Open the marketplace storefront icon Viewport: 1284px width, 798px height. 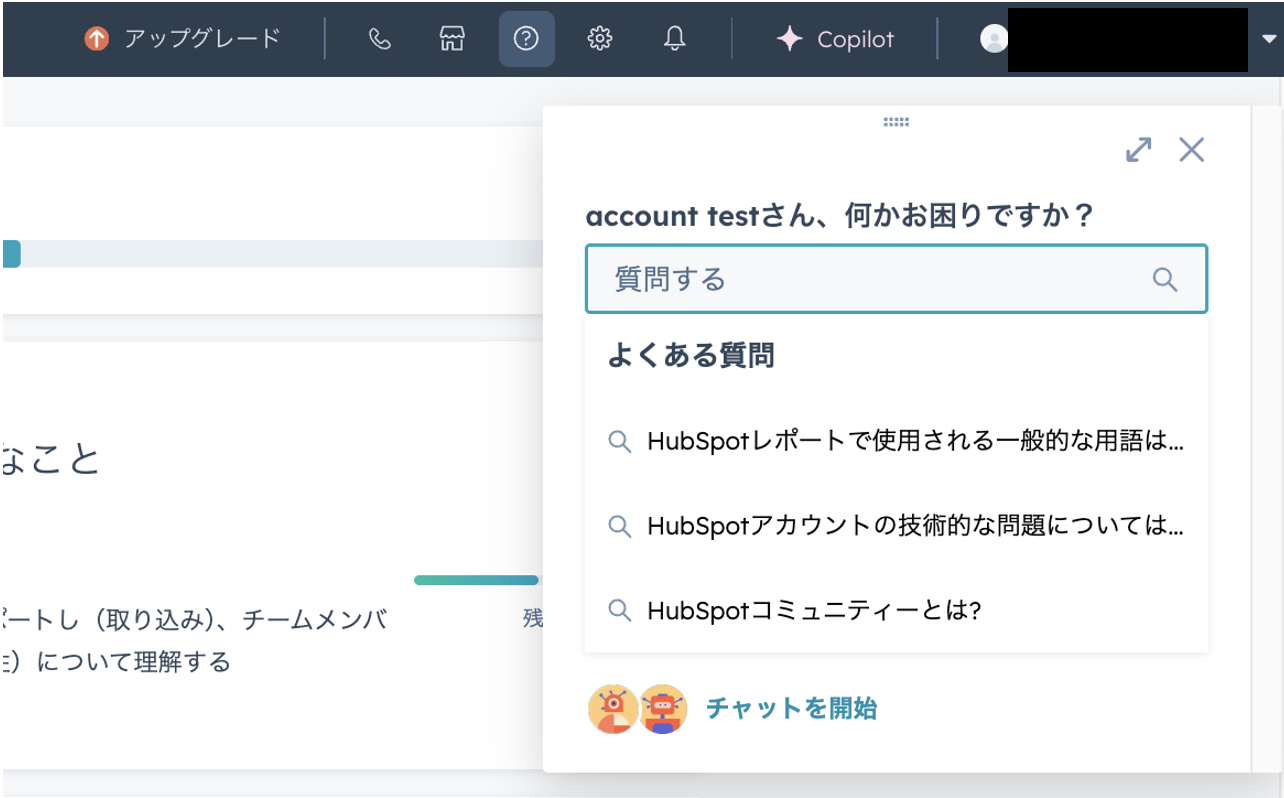pyautogui.click(x=452, y=39)
